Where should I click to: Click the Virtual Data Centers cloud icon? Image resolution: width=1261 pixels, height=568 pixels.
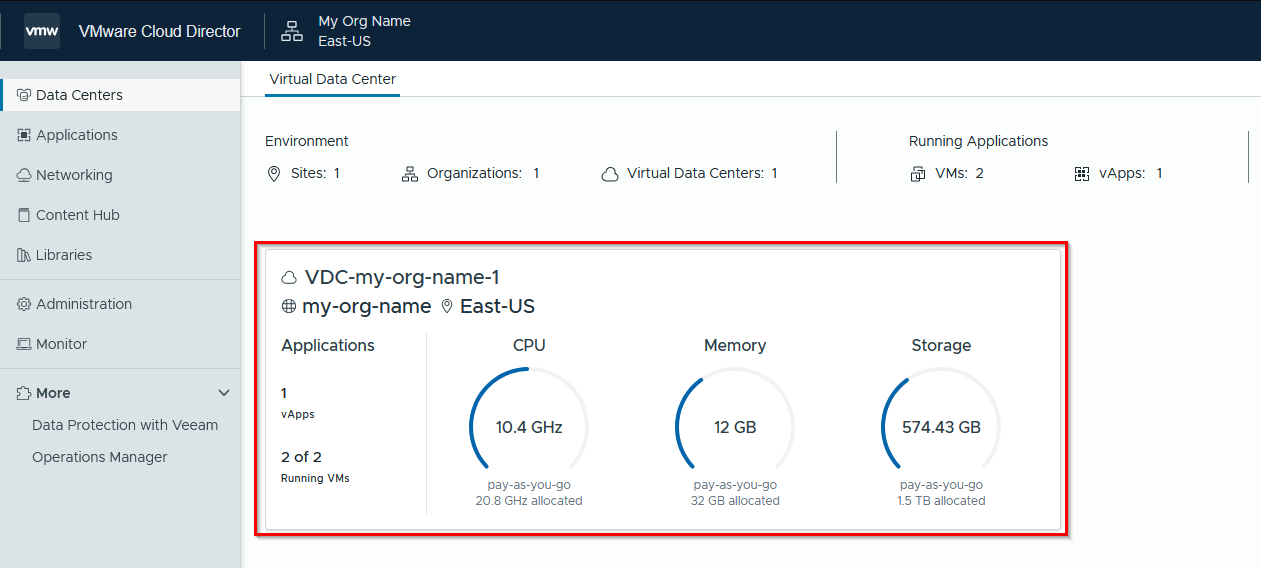pyautogui.click(x=610, y=174)
